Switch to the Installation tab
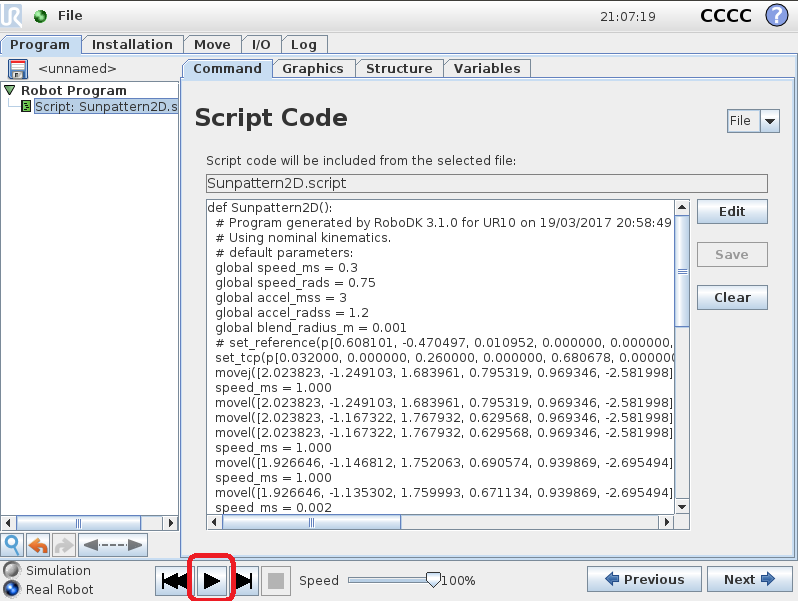Screen dimensions: 798x601 click(132, 44)
